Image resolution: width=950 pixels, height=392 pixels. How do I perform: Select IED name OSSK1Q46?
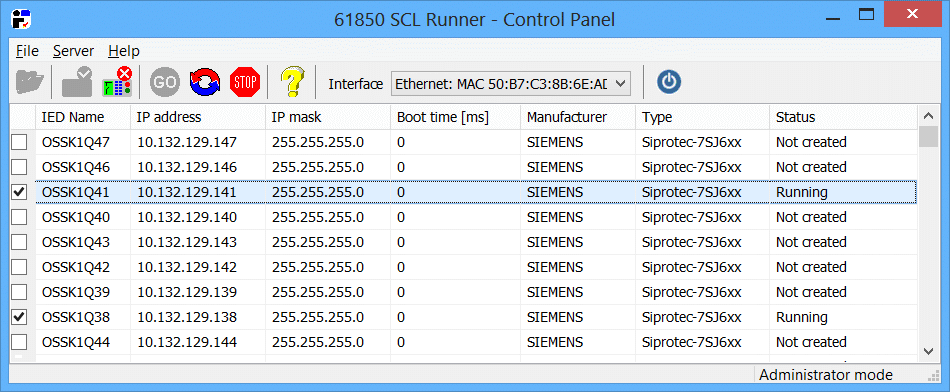click(x=76, y=167)
